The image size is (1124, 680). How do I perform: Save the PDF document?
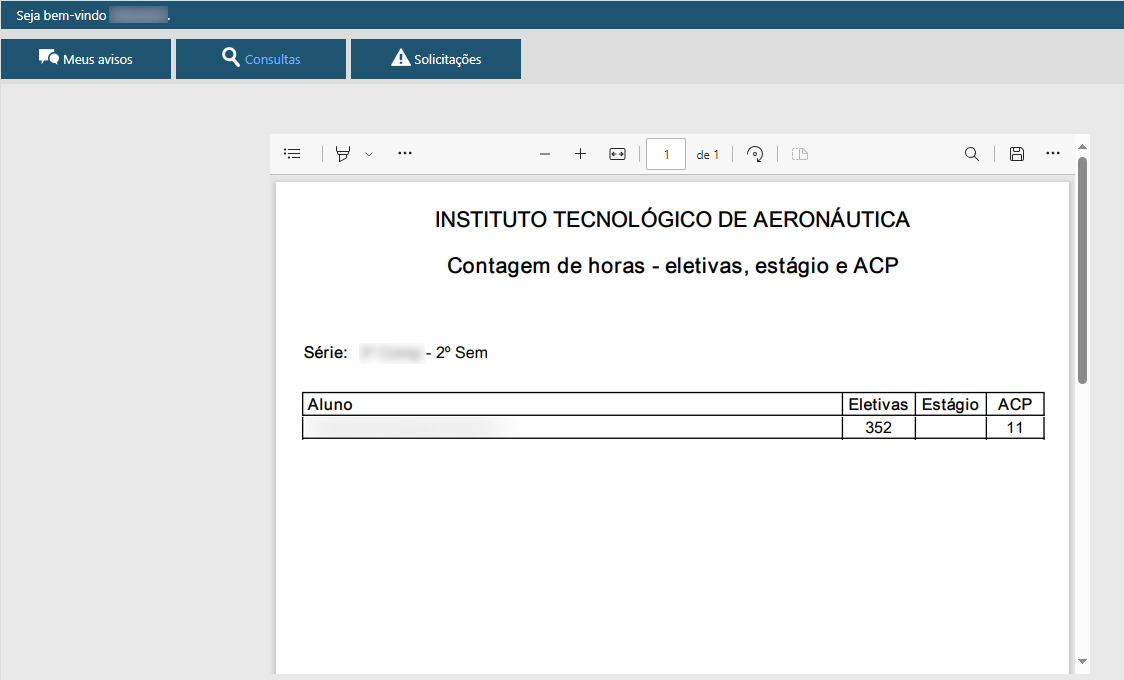point(1016,154)
